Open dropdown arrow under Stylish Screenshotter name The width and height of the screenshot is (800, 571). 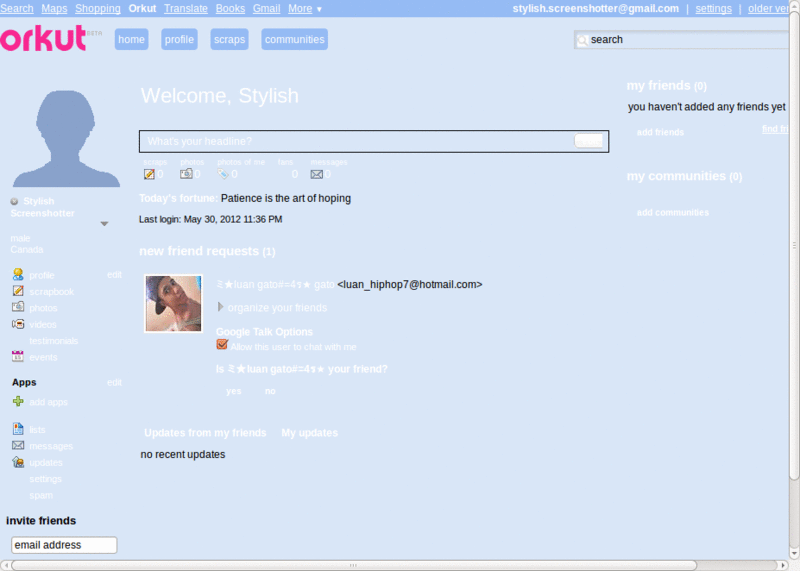(104, 224)
